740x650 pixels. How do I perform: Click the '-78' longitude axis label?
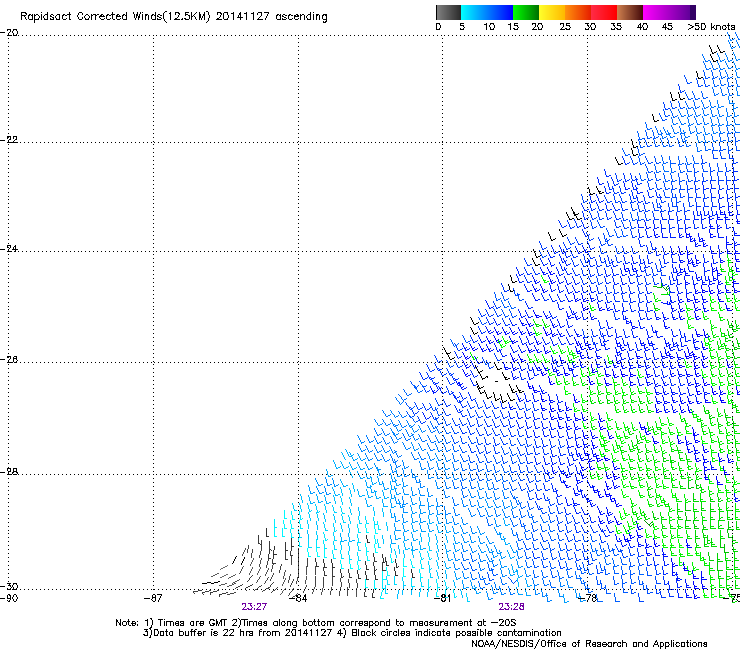click(x=588, y=598)
